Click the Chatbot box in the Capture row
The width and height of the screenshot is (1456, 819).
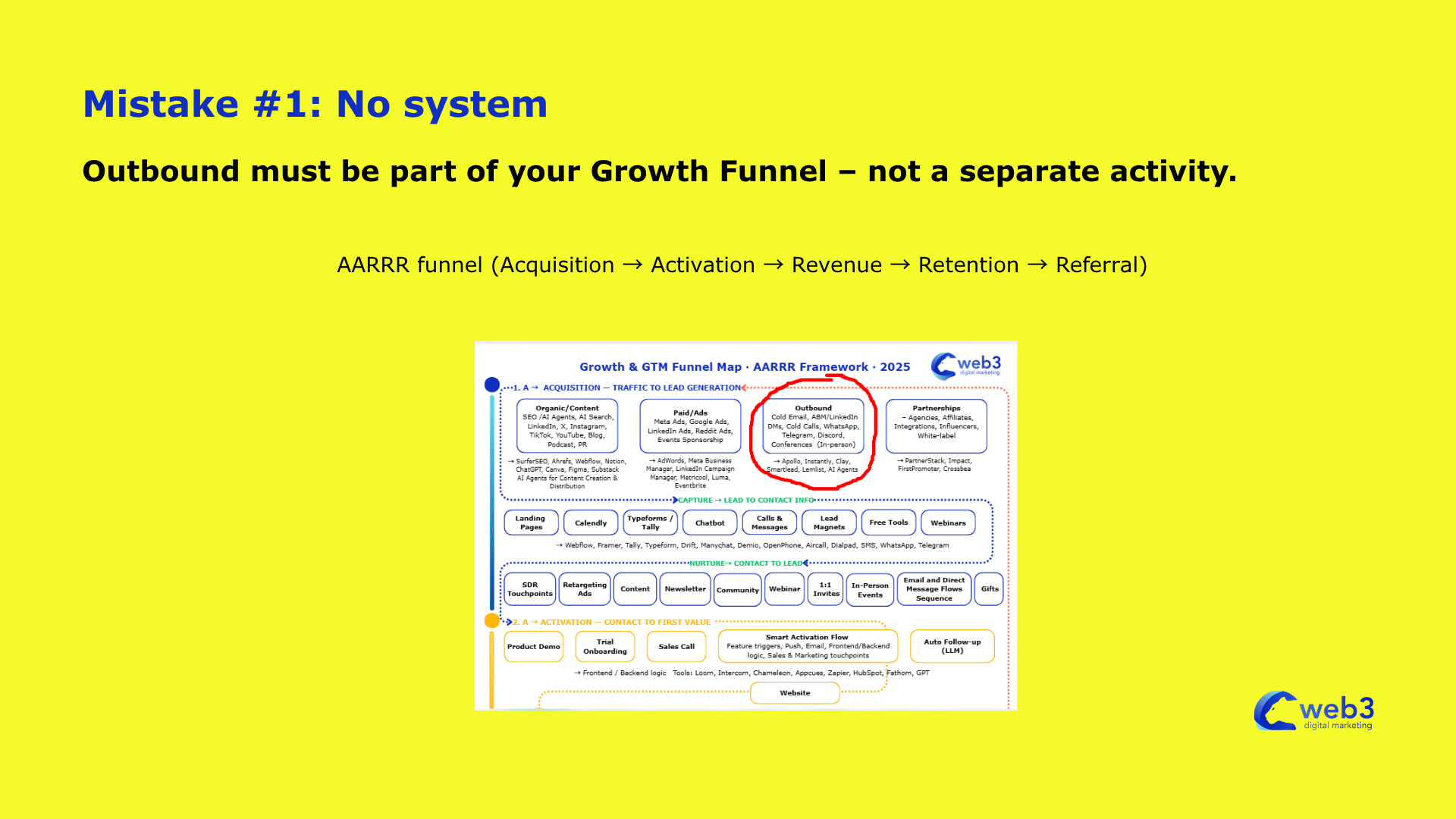709,522
